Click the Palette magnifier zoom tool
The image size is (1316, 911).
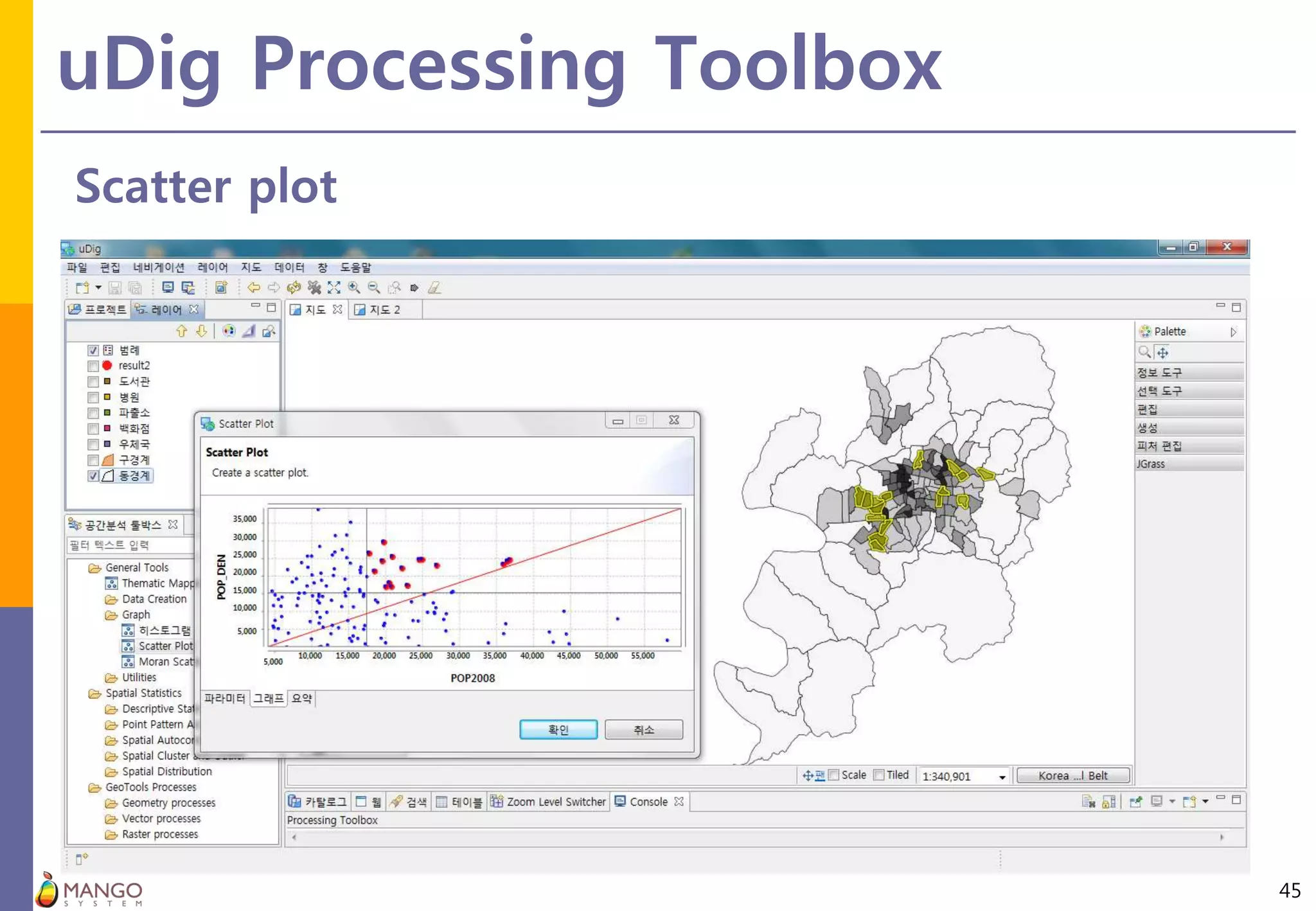1144,352
